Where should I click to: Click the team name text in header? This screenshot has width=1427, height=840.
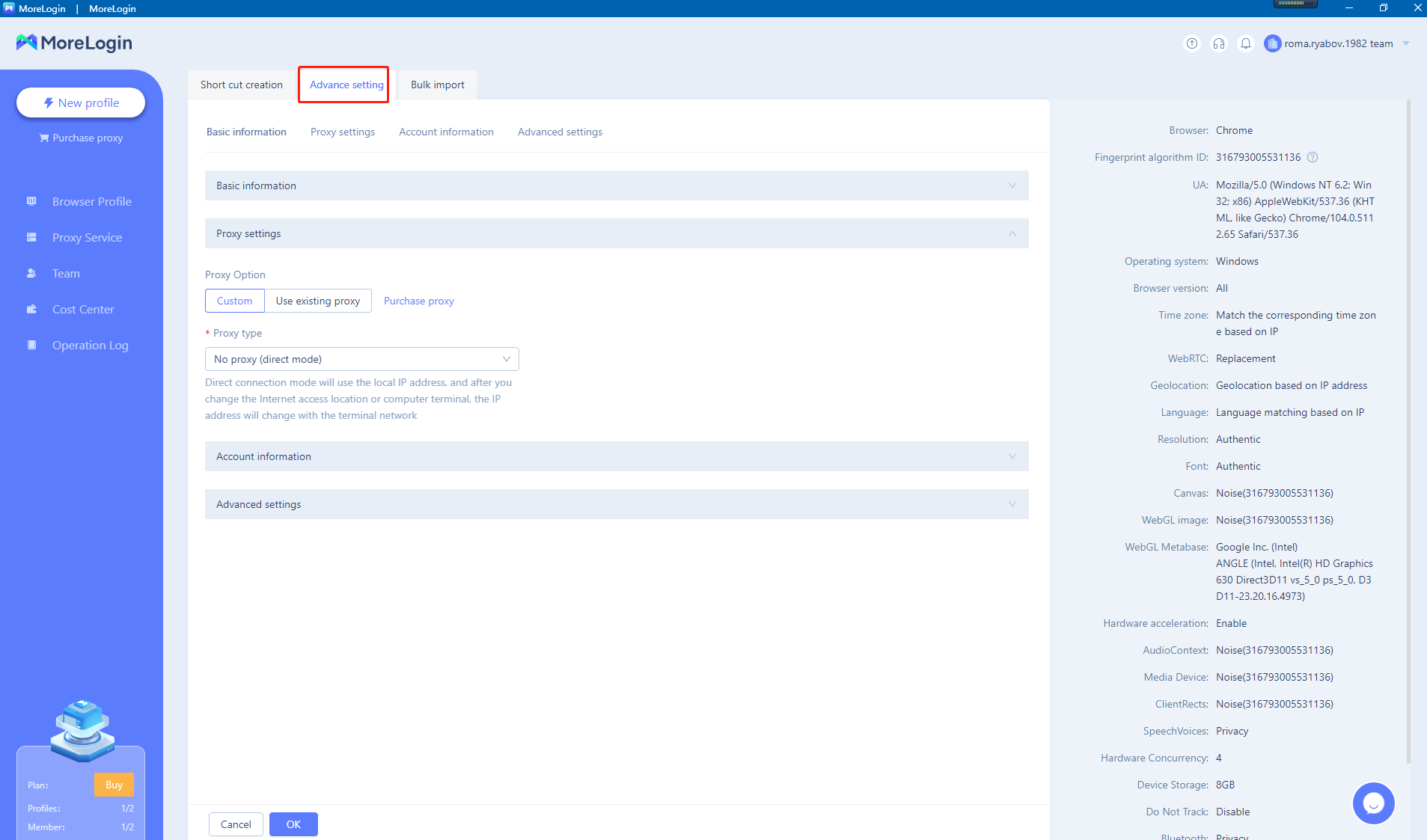click(1339, 43)
